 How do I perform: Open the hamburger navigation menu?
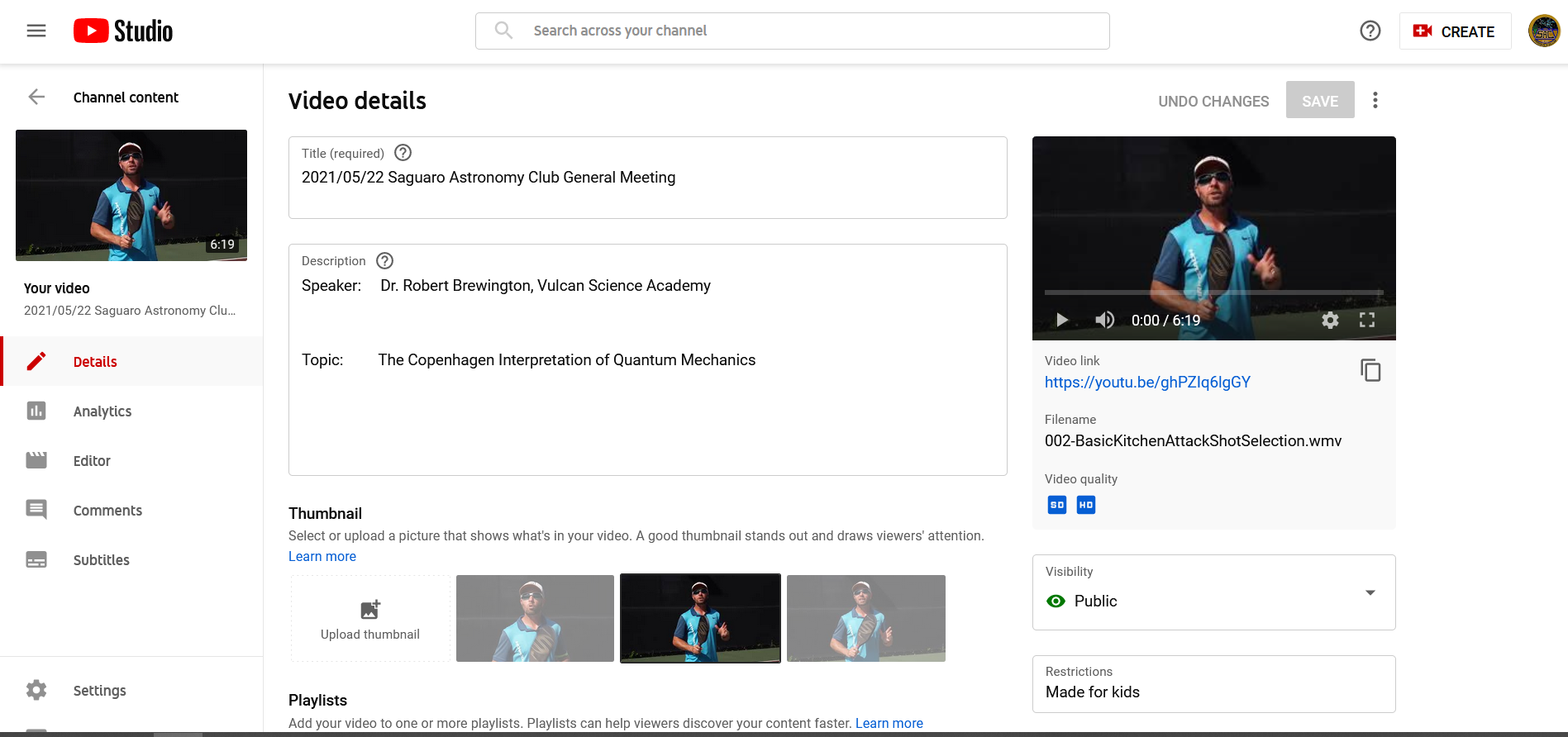tap(36, 31)
